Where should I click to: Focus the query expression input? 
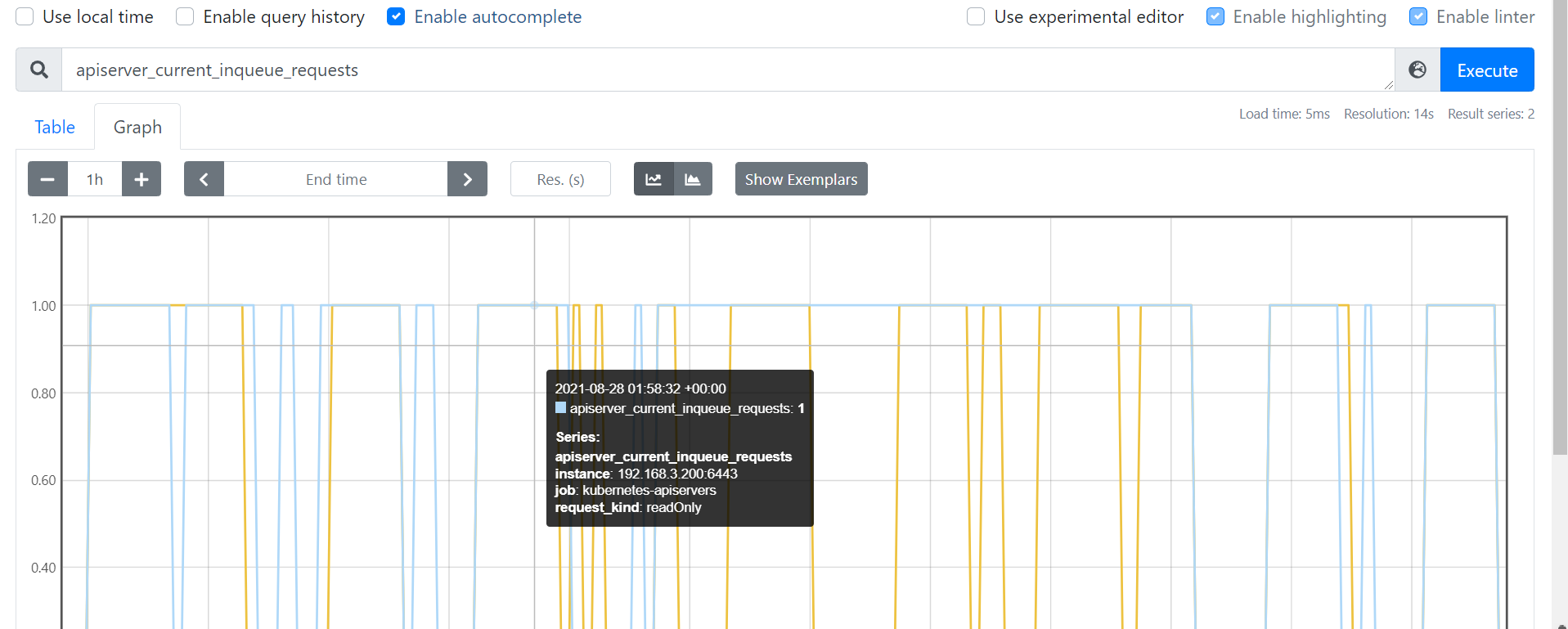[728, 70]
